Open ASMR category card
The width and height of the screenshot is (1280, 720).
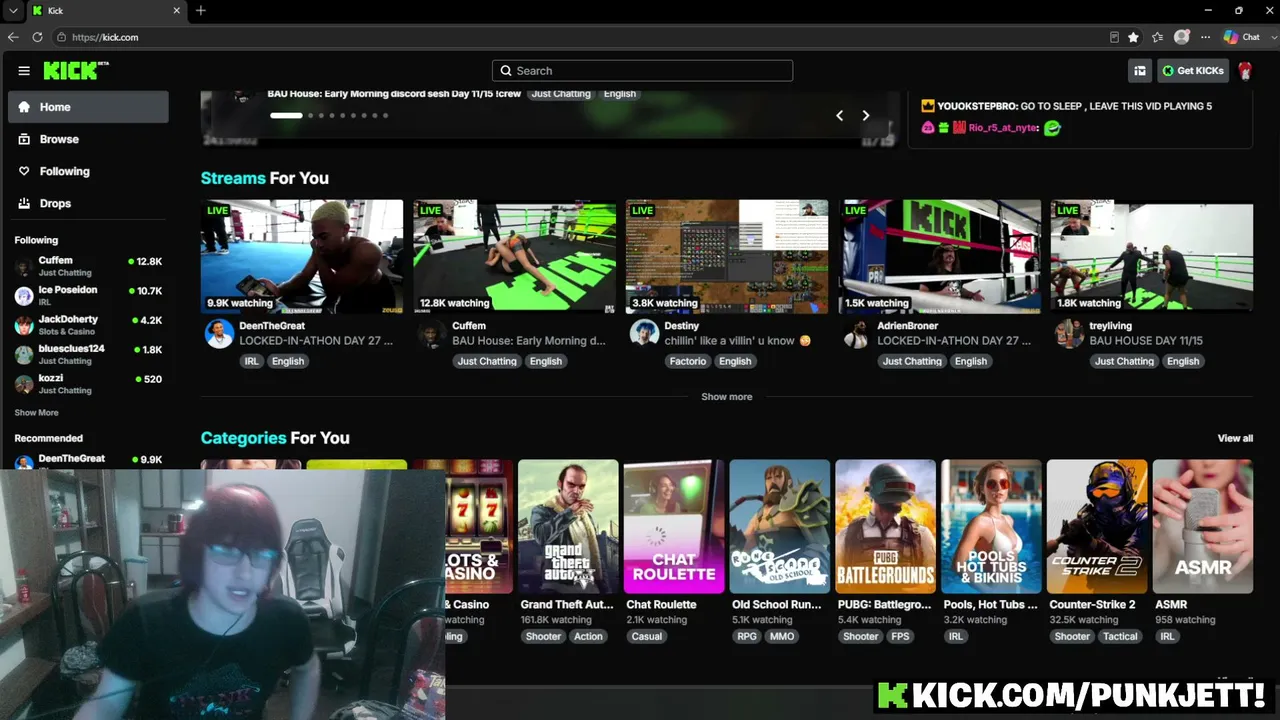point(1203,527)
